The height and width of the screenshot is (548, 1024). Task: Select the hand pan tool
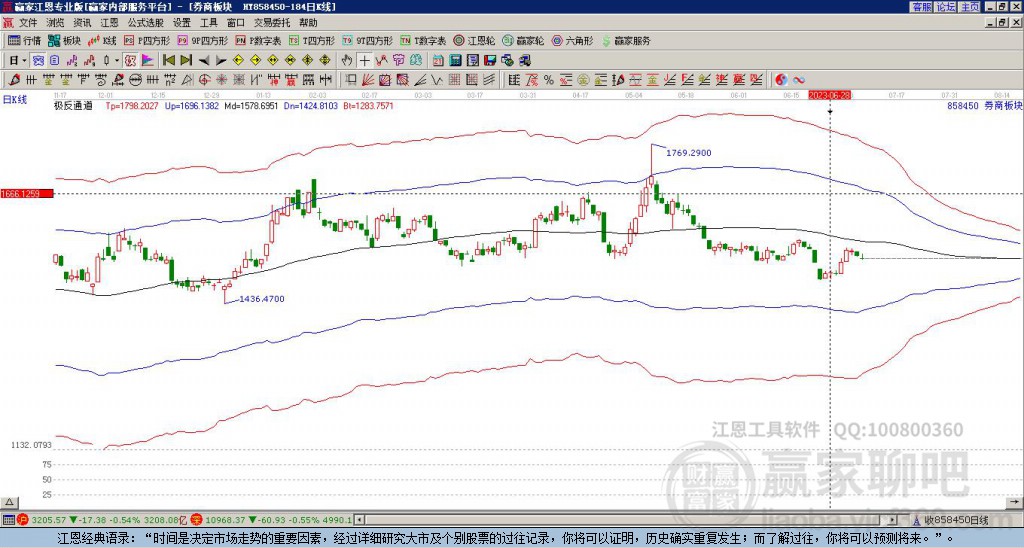(346, 61)
